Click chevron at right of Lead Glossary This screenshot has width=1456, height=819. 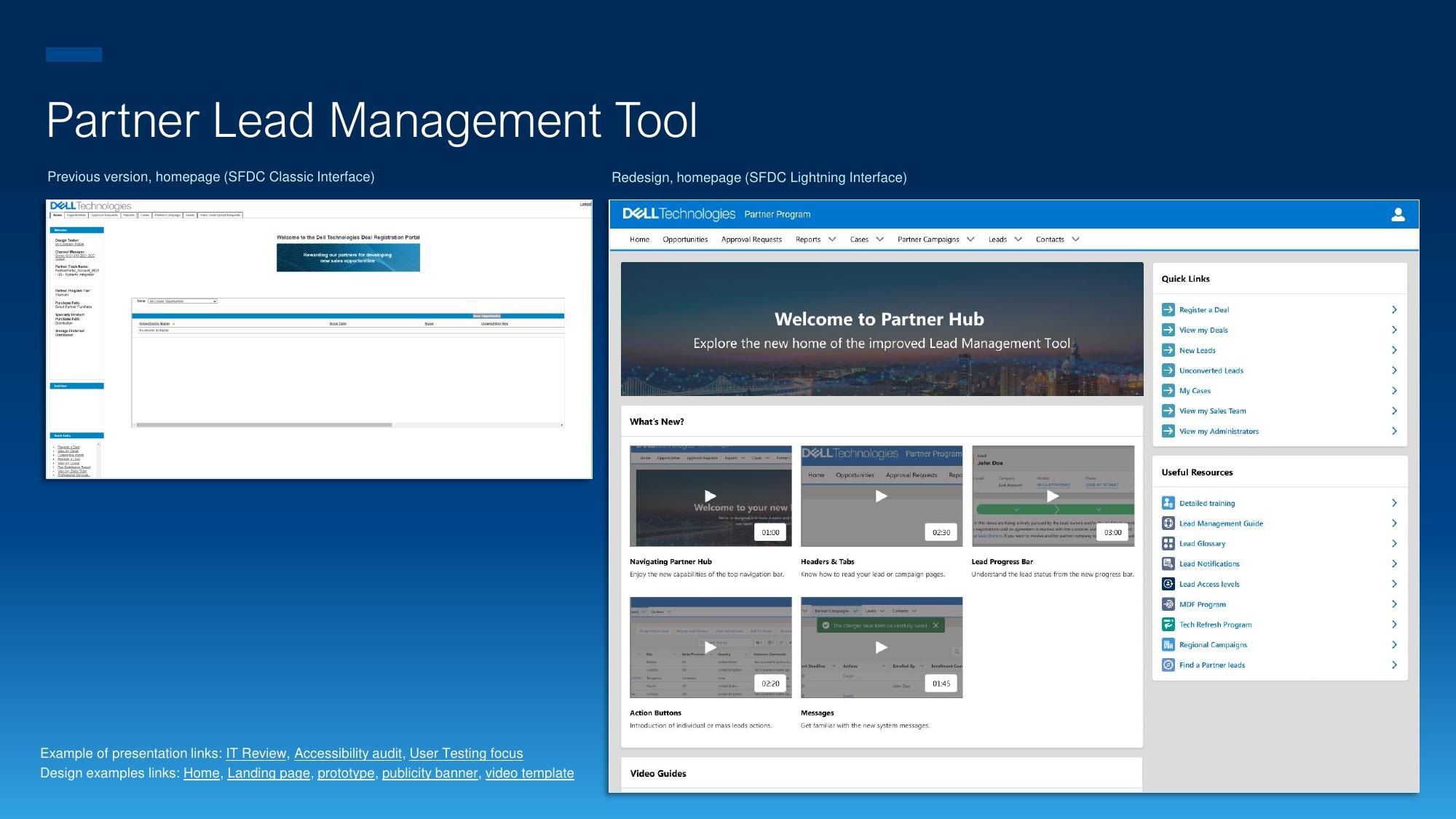point(1394,543)
